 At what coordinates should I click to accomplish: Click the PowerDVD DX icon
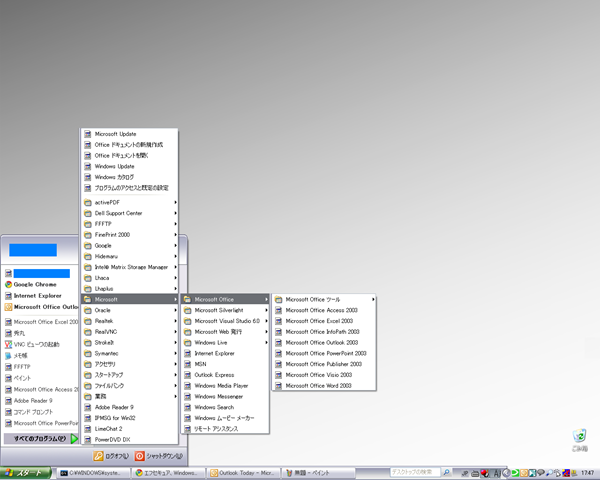click(x=88, y=439)
